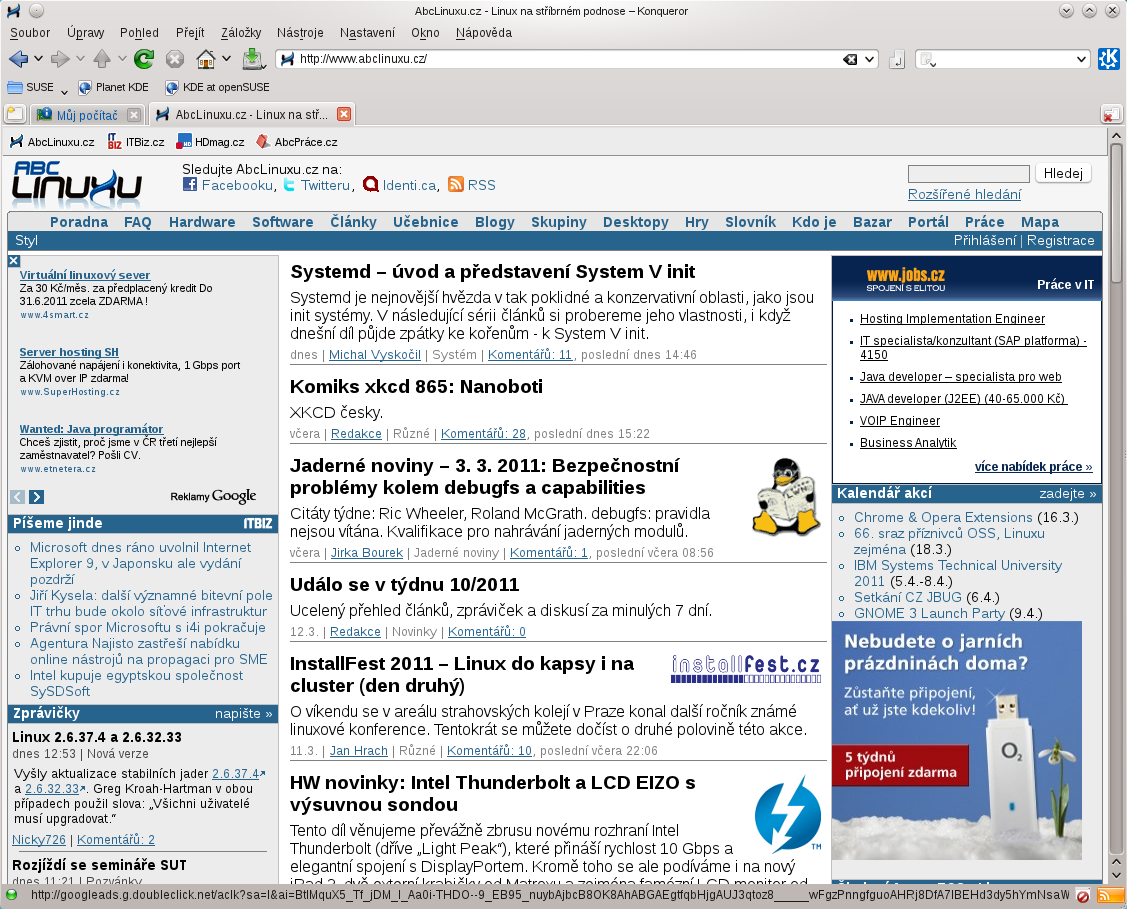Close the ad box with X icon
Screen dimensions: 1127x909
(x=14, y=261)
